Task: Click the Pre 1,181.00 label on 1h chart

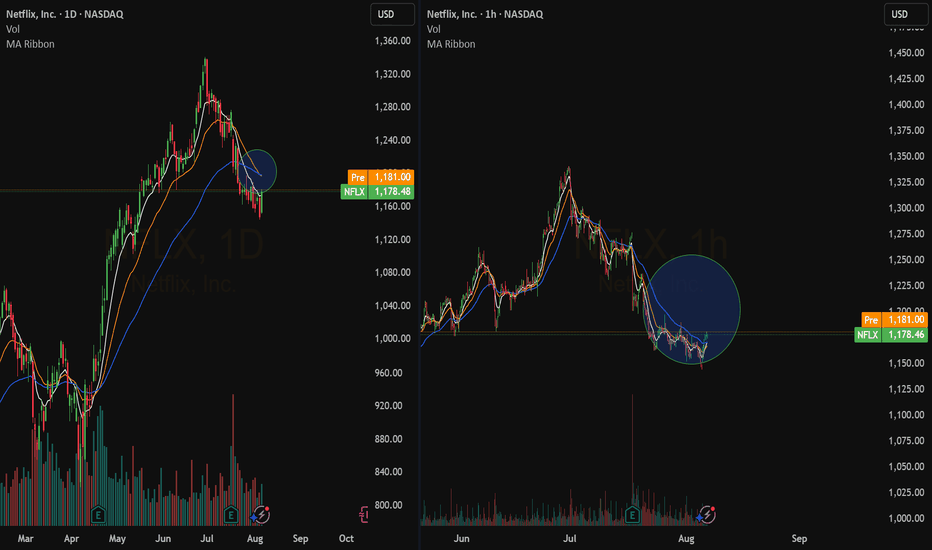Action: click(895, 320)
